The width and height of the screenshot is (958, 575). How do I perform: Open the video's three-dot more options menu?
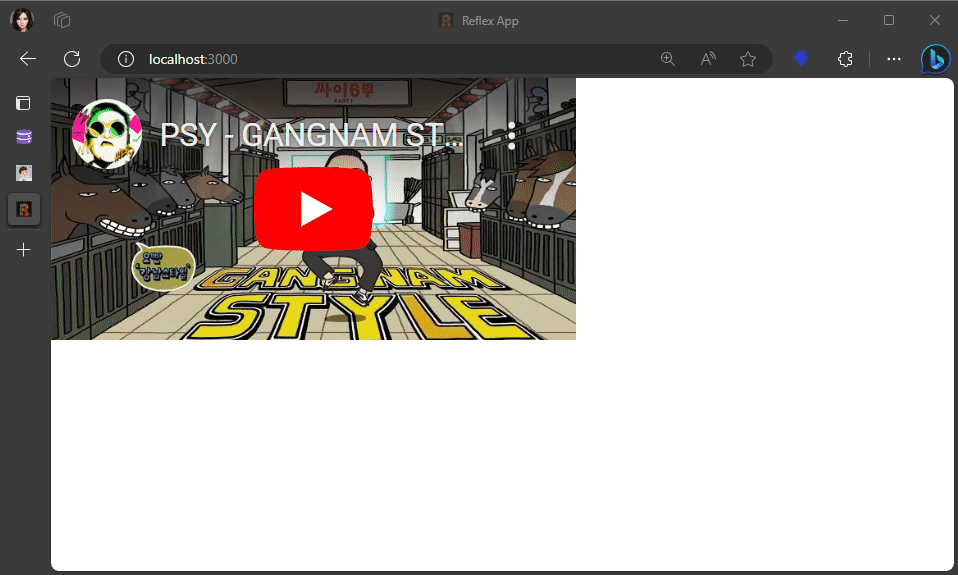[x=511, y=135]
